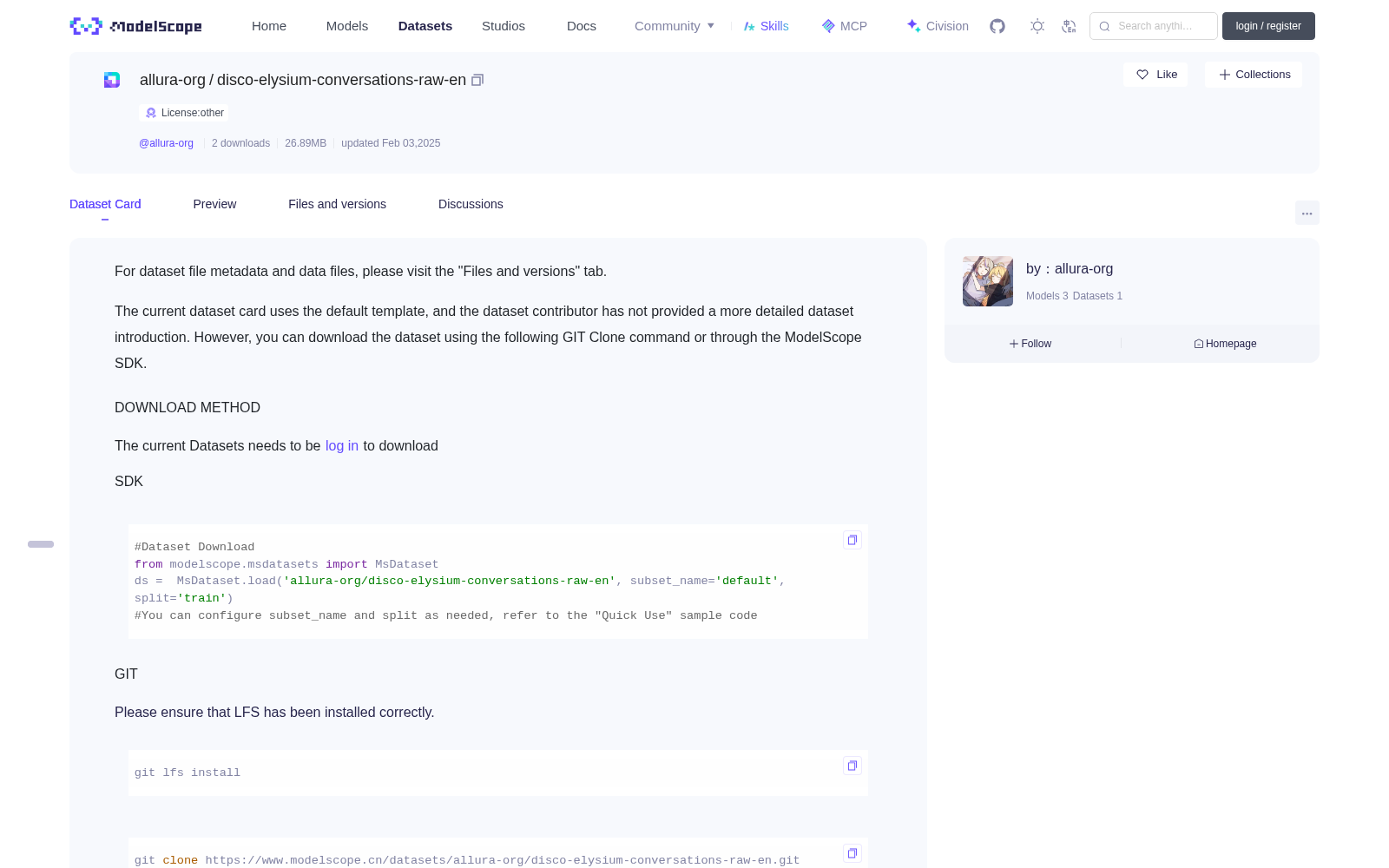Follow the allura-org author
This screenshot has width=1389, height=868.
click(1030, 344)
